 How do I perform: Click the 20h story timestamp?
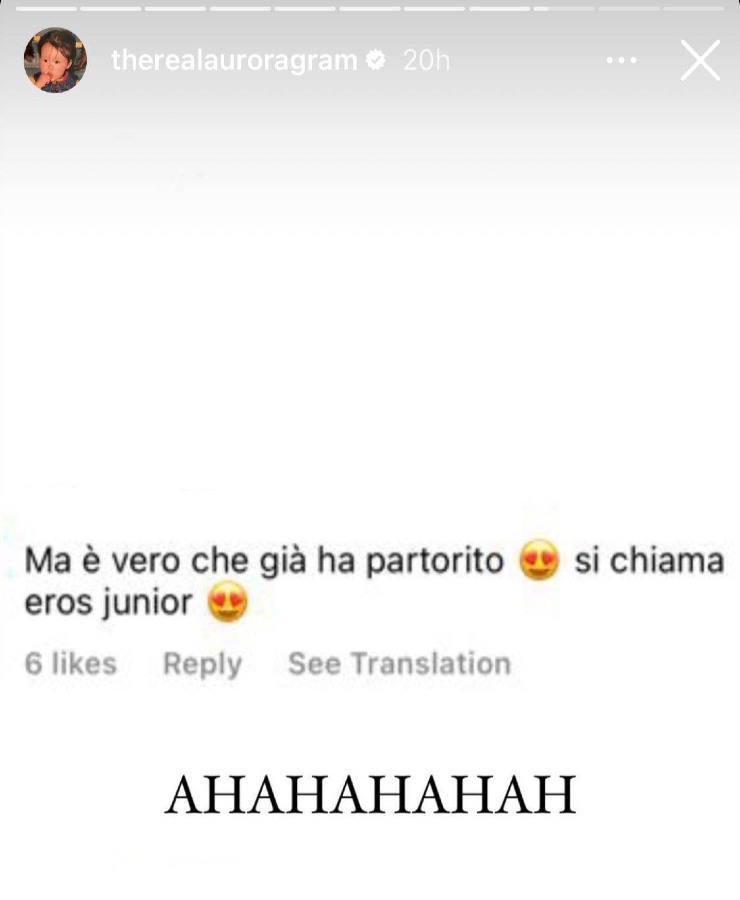click(x=427, y=60)
